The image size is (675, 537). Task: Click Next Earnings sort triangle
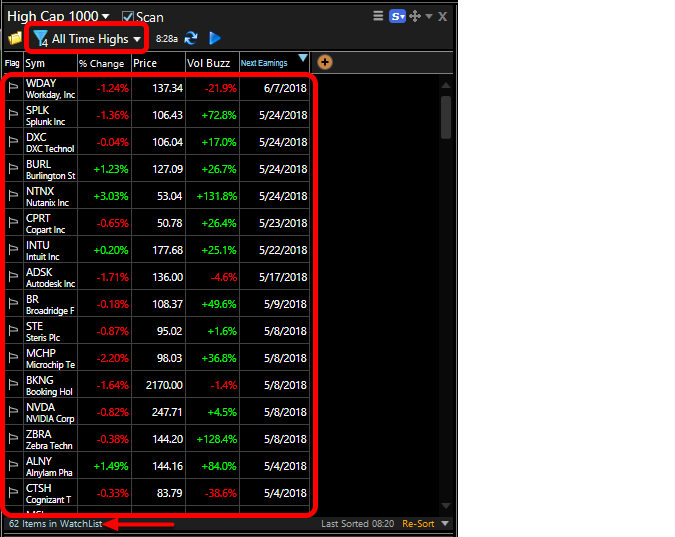[303, 58]
